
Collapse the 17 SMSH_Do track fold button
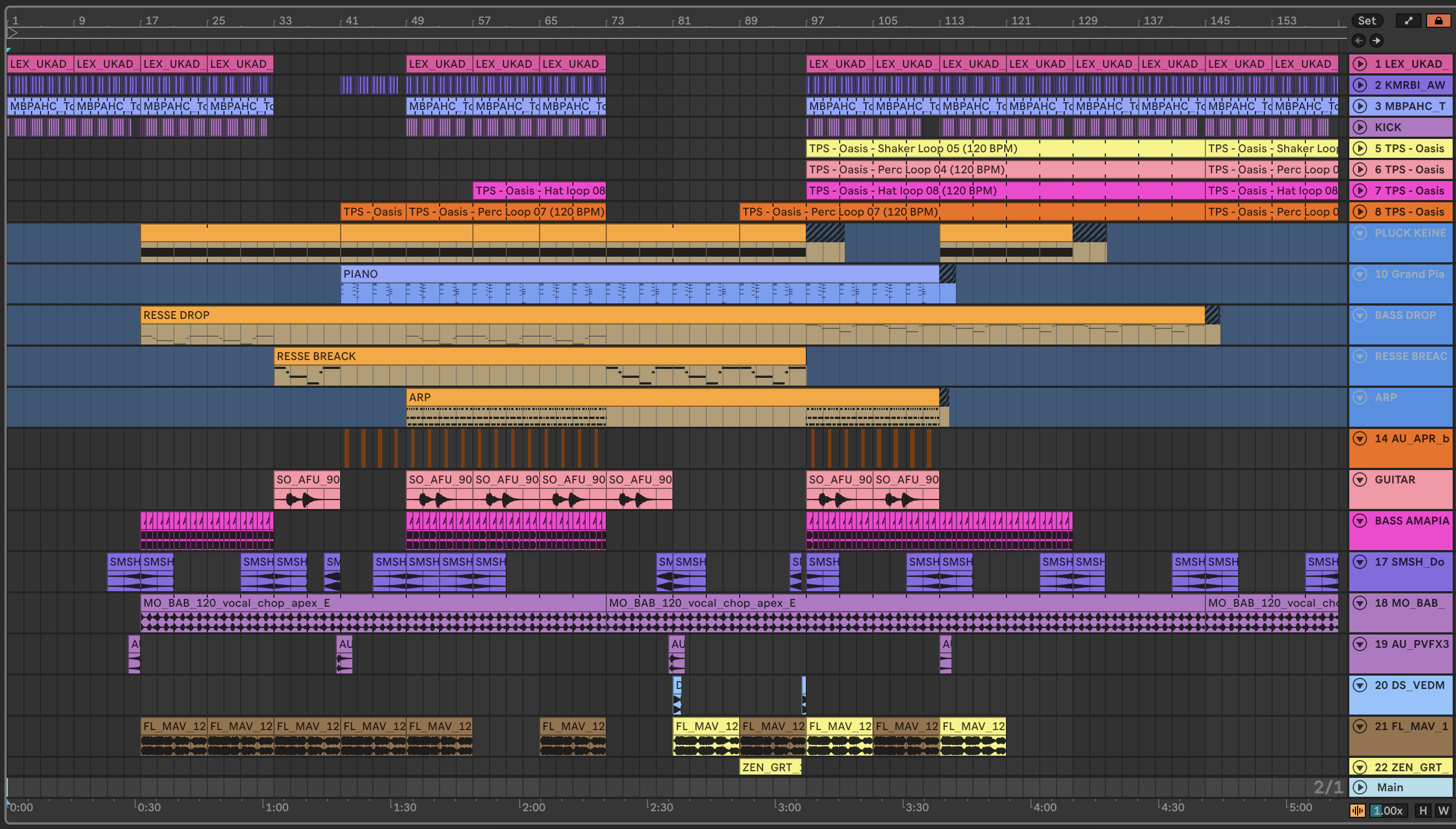(x=1360, y=561)
